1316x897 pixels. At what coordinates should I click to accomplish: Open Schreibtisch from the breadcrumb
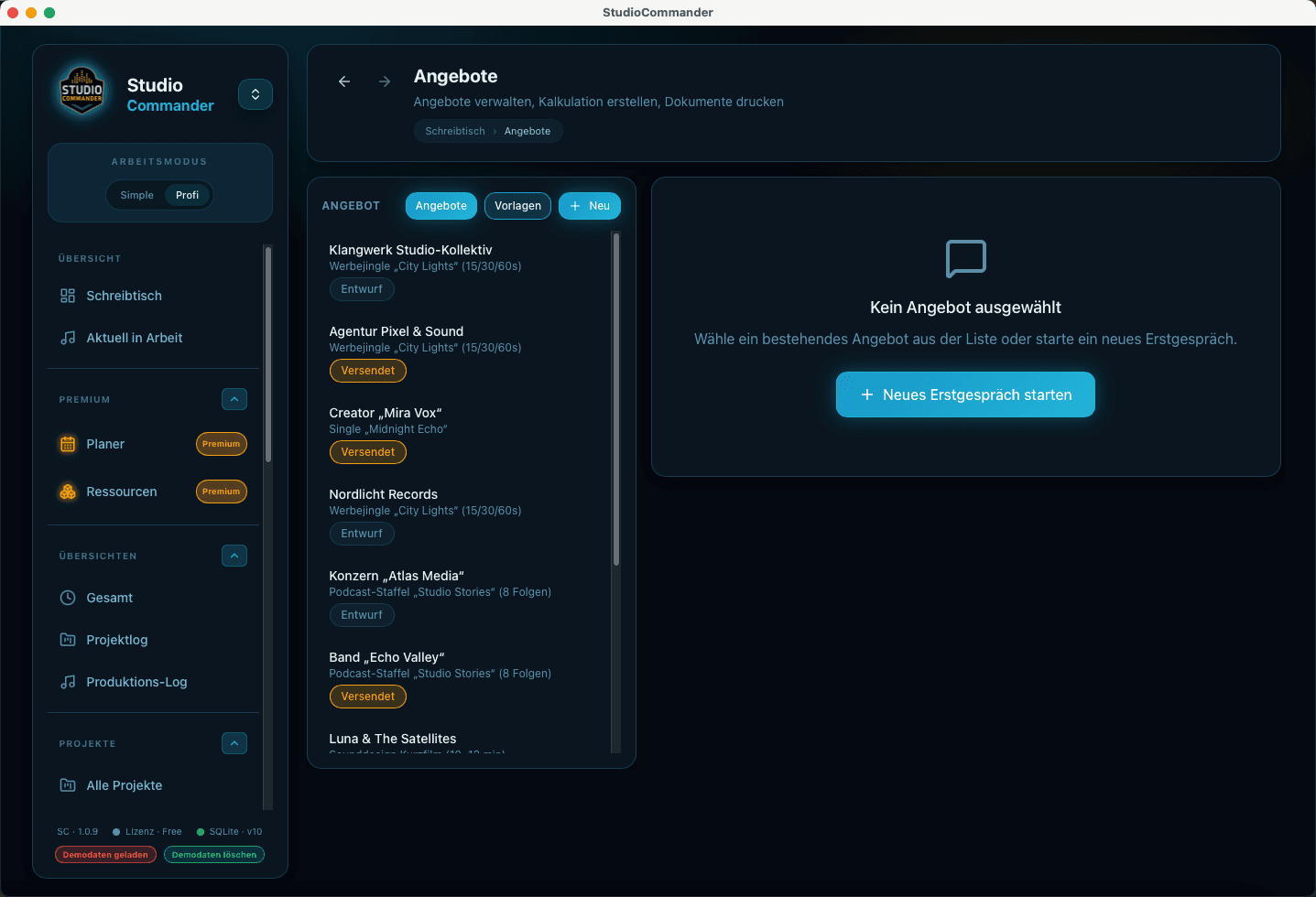click(x=454, y=131)
